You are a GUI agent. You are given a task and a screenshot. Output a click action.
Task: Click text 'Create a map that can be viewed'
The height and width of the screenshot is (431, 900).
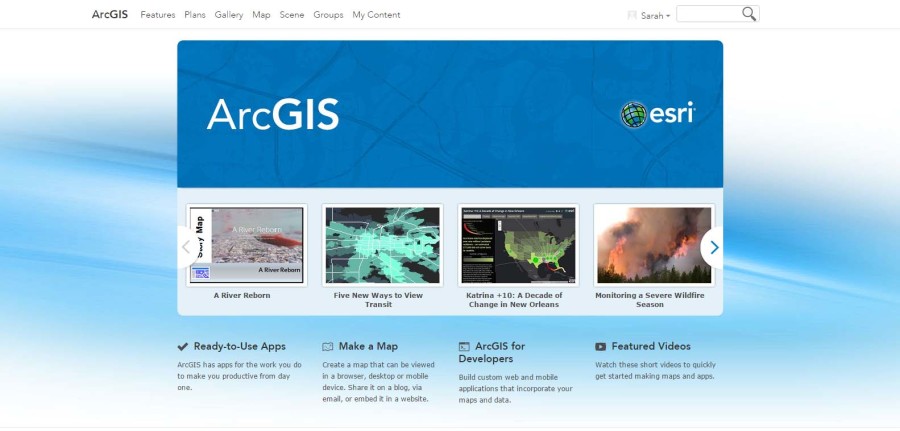pos(378,364)
